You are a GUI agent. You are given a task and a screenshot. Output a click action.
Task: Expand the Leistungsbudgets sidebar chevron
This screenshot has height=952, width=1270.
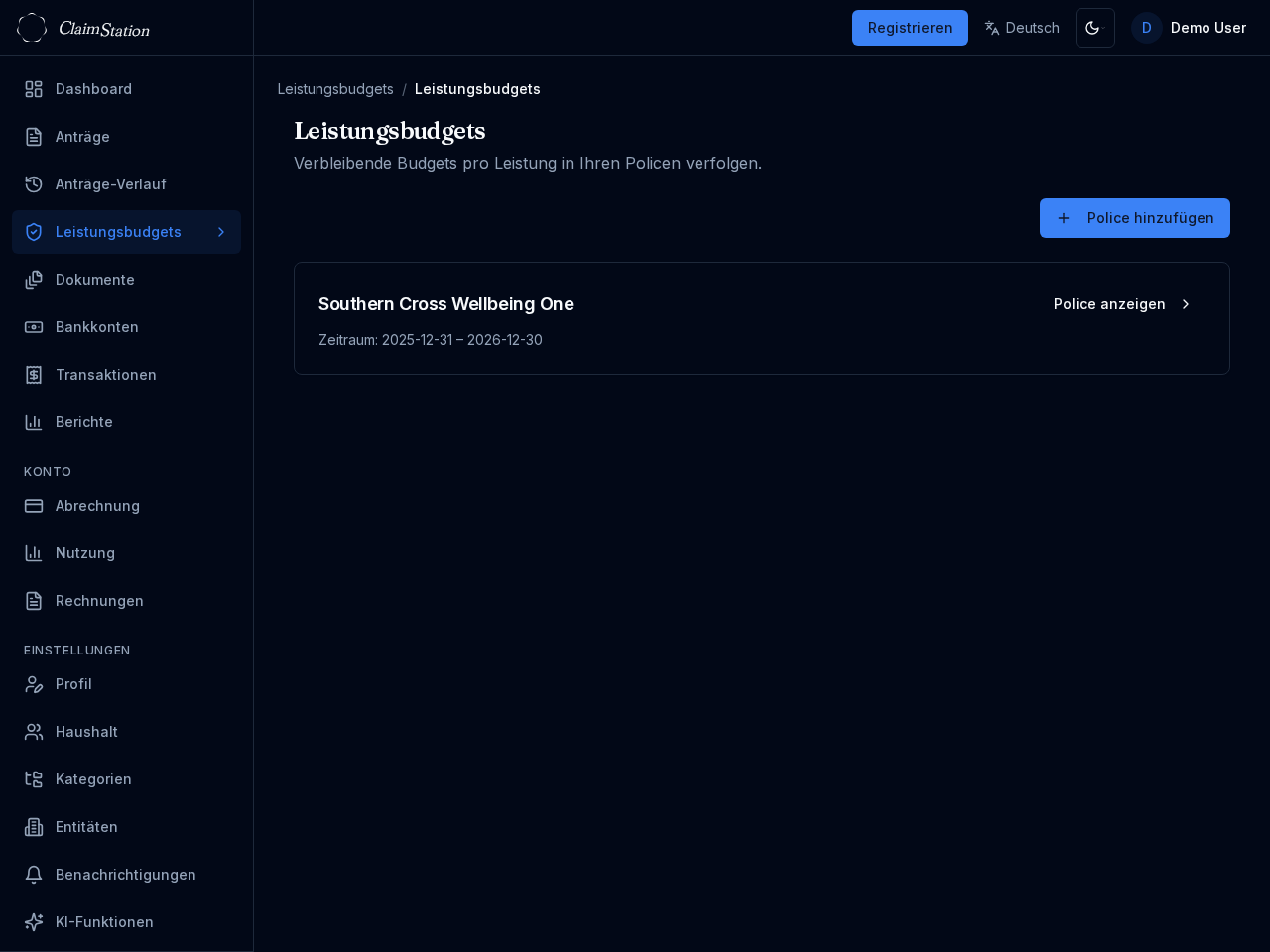coord(221,232)
